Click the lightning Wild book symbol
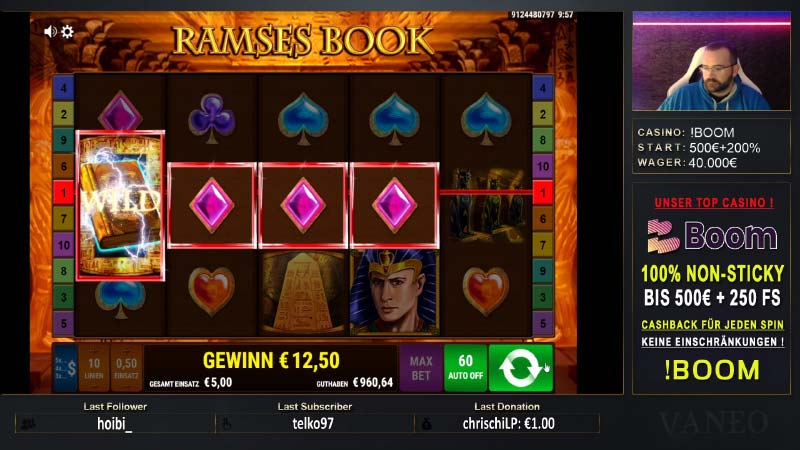Viewport: 800px width, 450px height. 120,206
